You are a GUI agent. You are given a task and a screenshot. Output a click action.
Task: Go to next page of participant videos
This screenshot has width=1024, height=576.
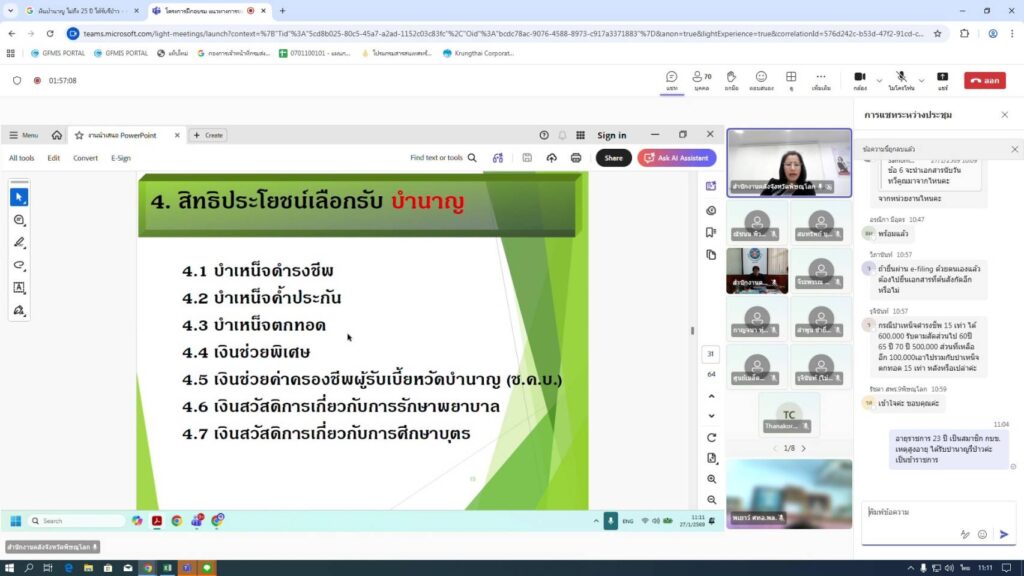(803, 448)
